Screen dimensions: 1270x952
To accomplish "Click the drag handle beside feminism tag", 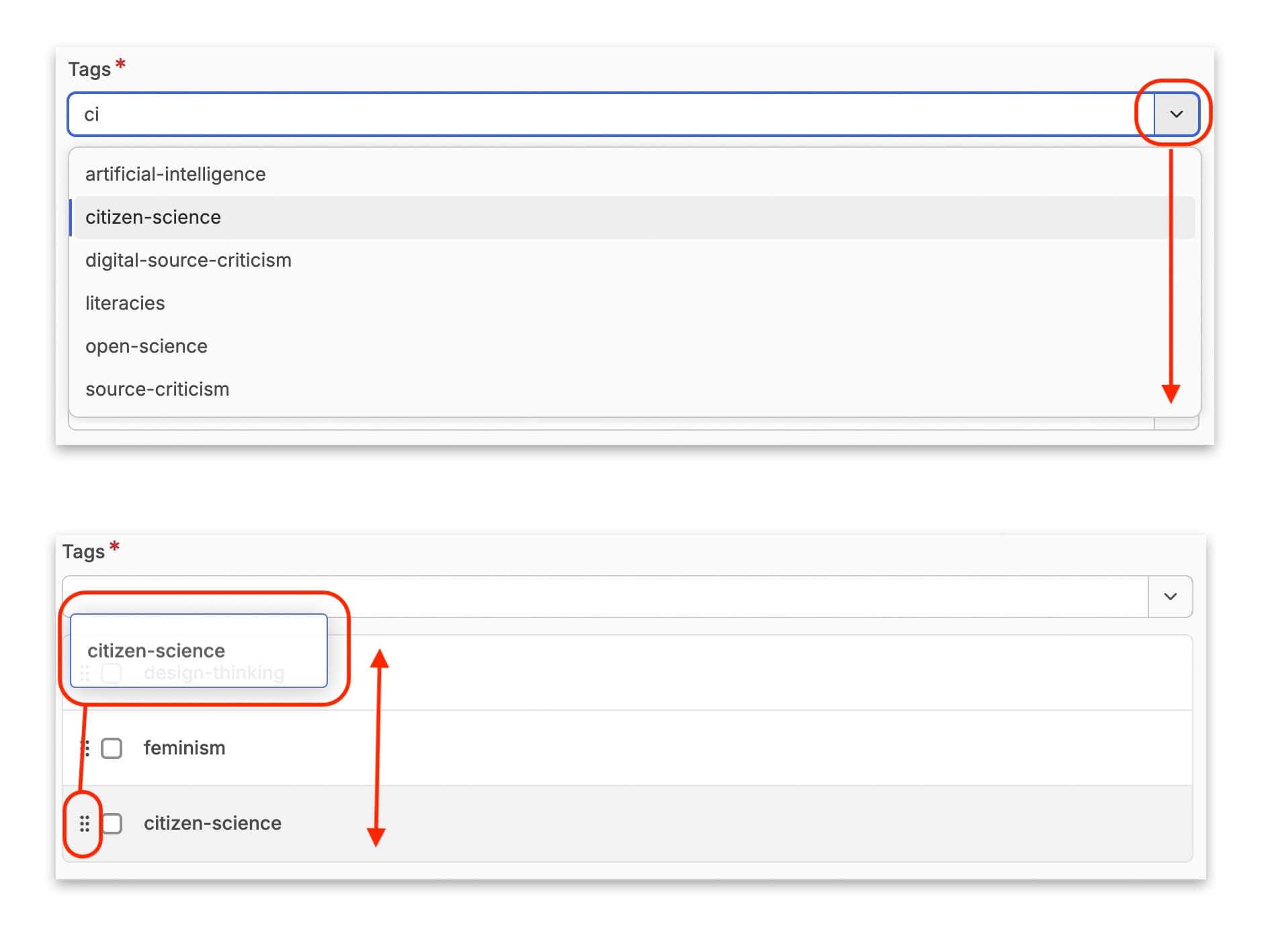I will click(x=85, y=748).
